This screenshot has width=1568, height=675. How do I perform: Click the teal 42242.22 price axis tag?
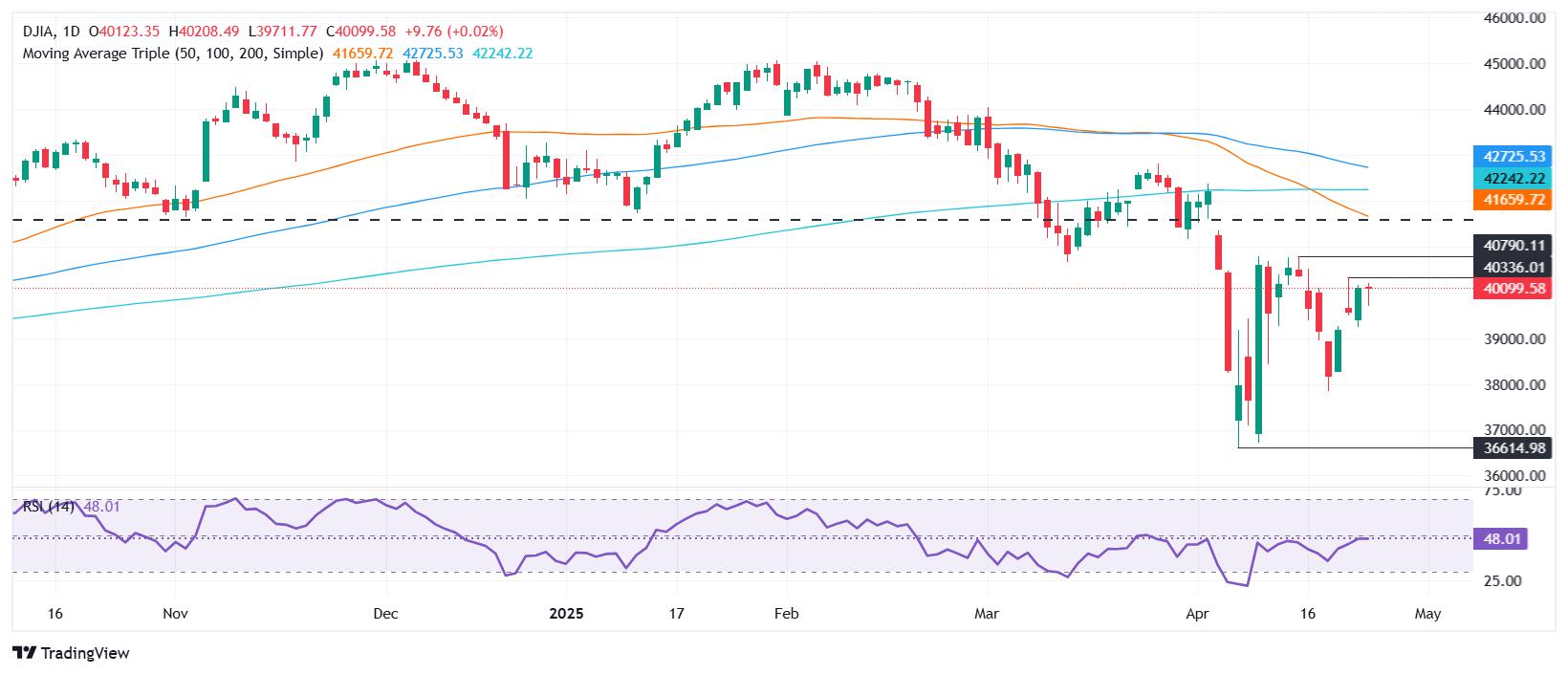pyautogui.click(x=1511, y=178)
